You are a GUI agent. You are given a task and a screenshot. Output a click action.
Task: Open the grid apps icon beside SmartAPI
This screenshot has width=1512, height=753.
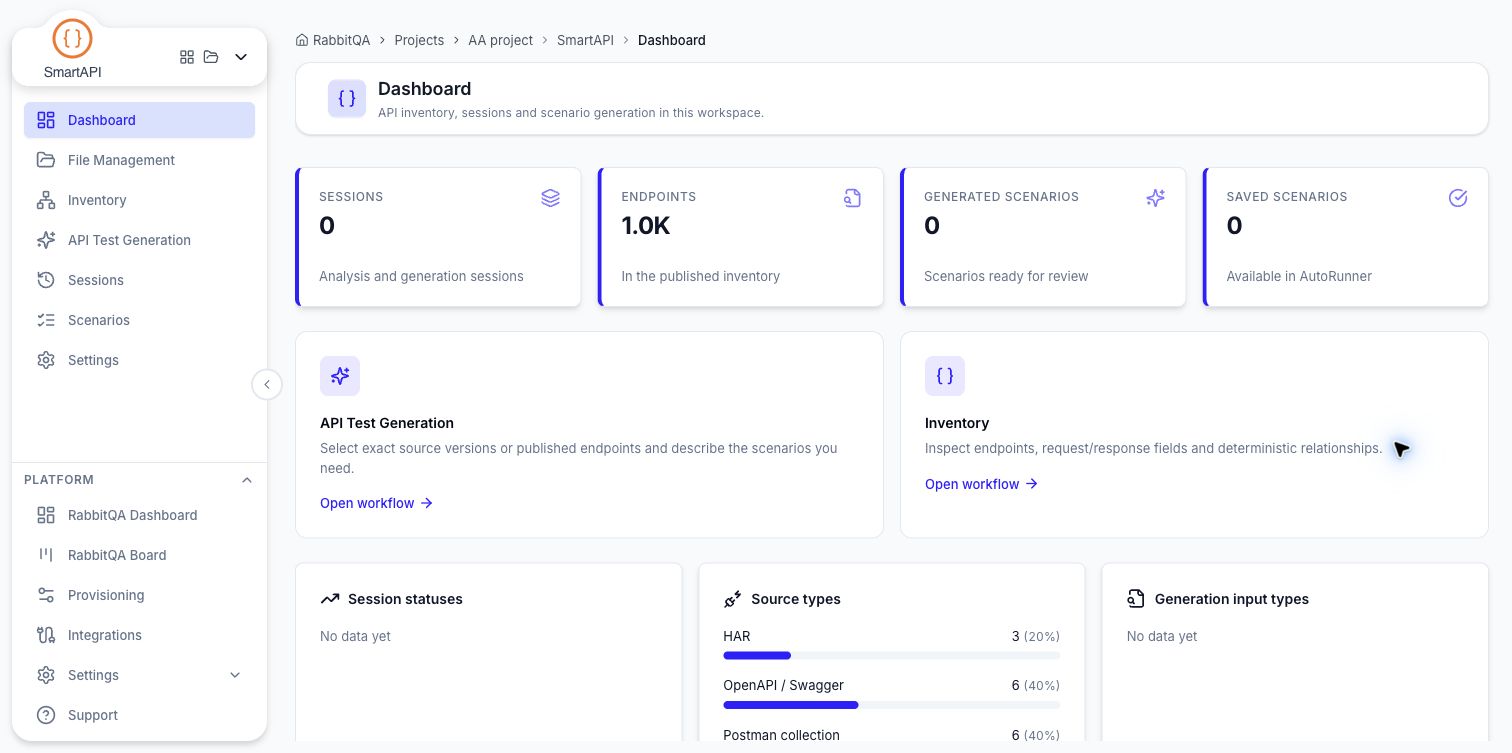187,57
